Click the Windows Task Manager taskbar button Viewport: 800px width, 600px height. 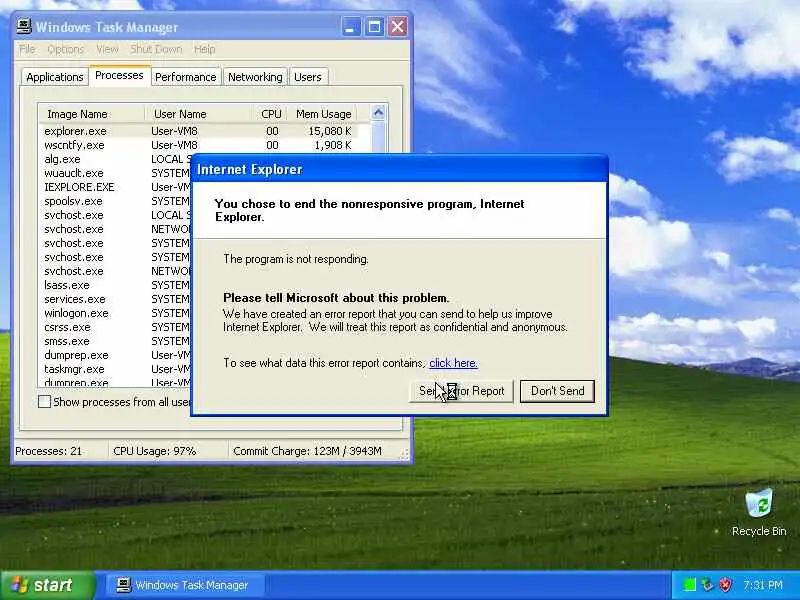pyautogui.click(x=186, y=585)
